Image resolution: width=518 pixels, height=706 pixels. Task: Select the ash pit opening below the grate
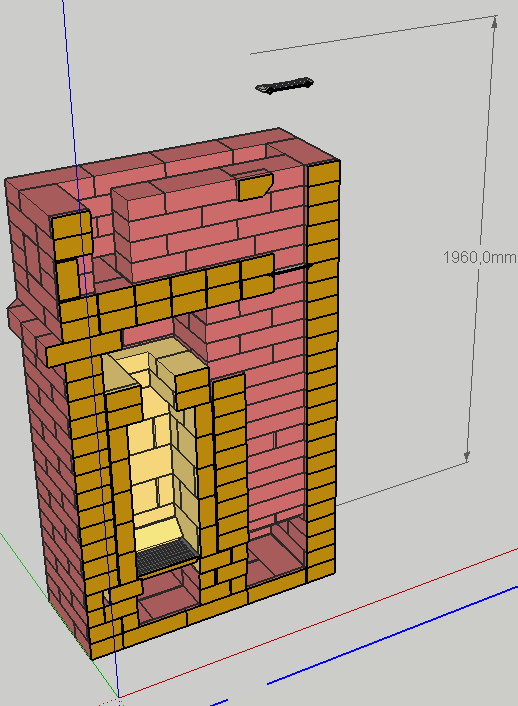click(168, 597)
